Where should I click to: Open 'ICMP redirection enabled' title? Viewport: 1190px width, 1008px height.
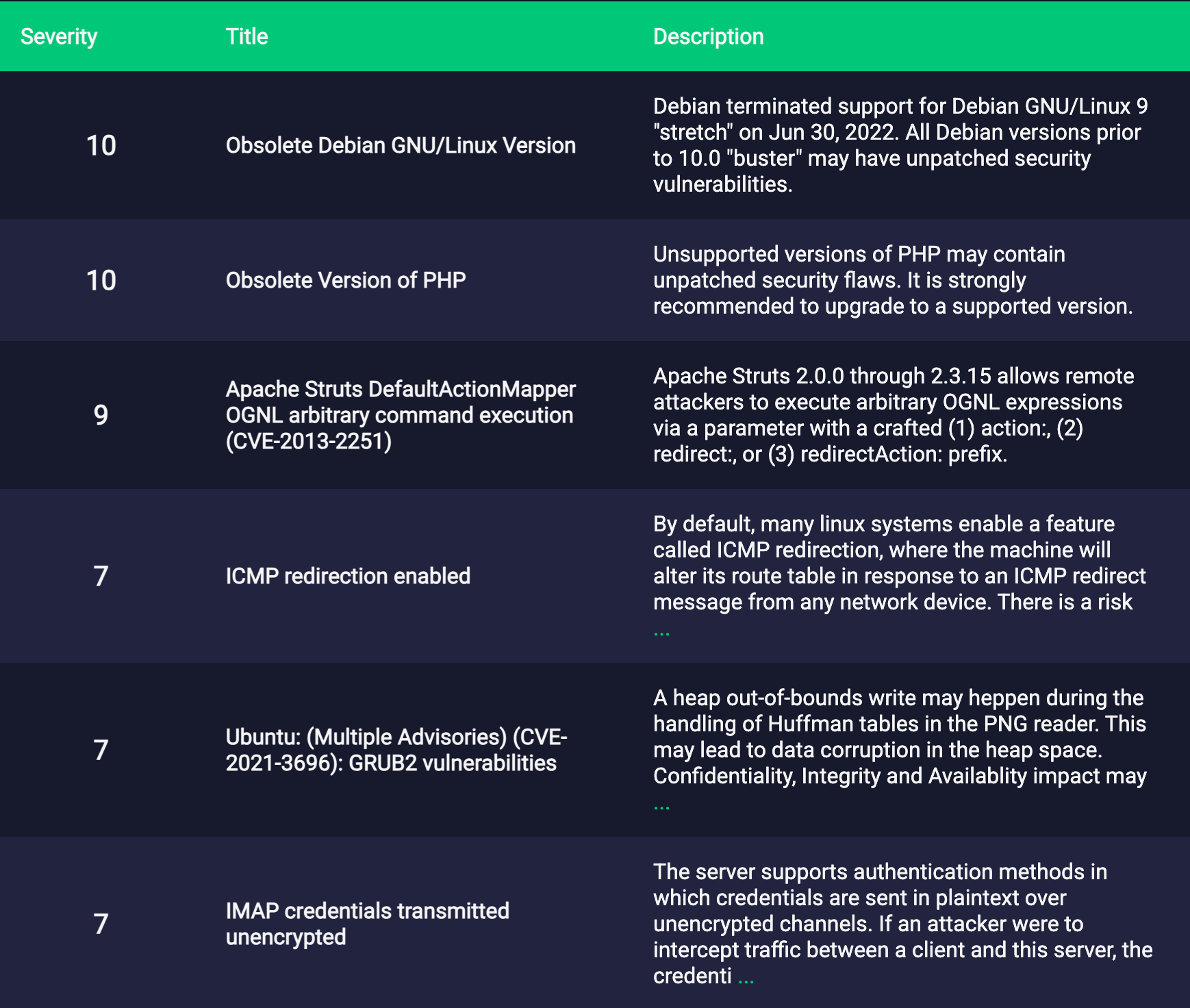tap(348, 576)
